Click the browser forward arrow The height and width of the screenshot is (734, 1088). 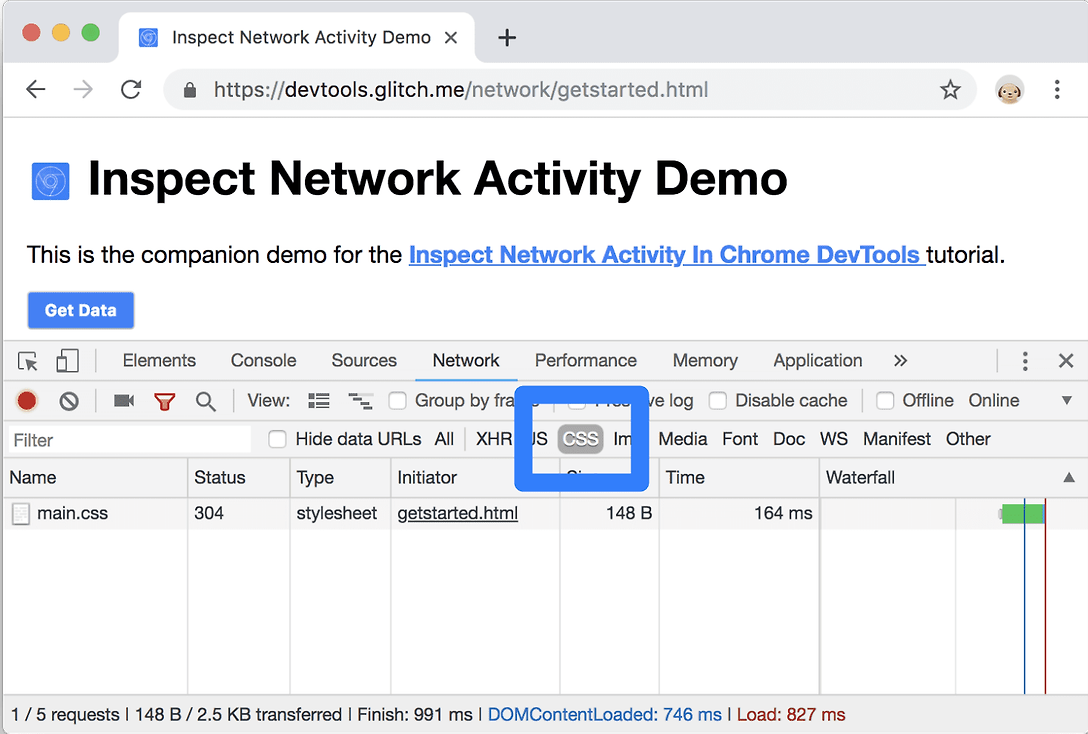click(83, 89)
